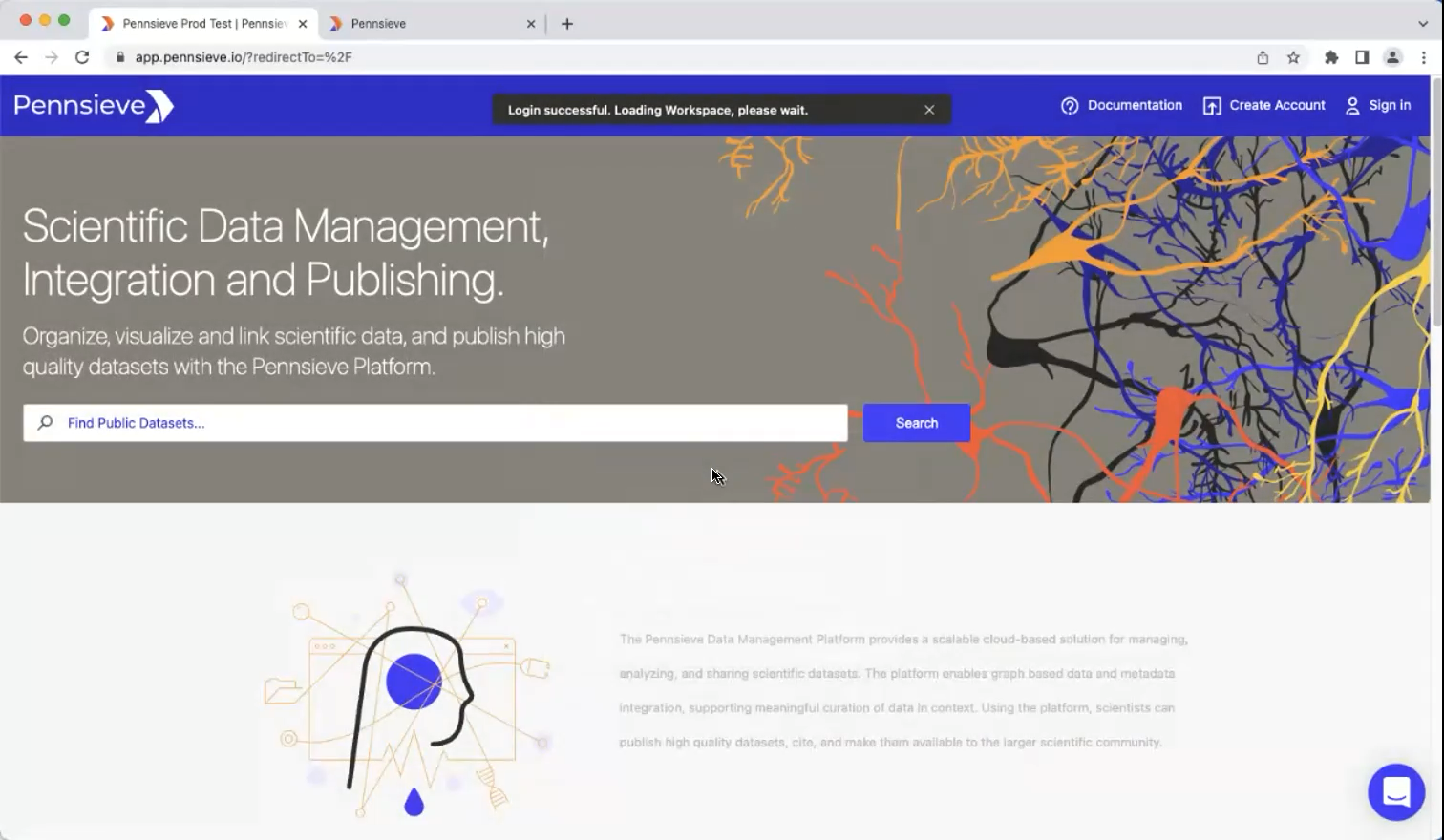Click the blue Search button
Screen dimensions: 1444x840
click(x=917, y=423)
